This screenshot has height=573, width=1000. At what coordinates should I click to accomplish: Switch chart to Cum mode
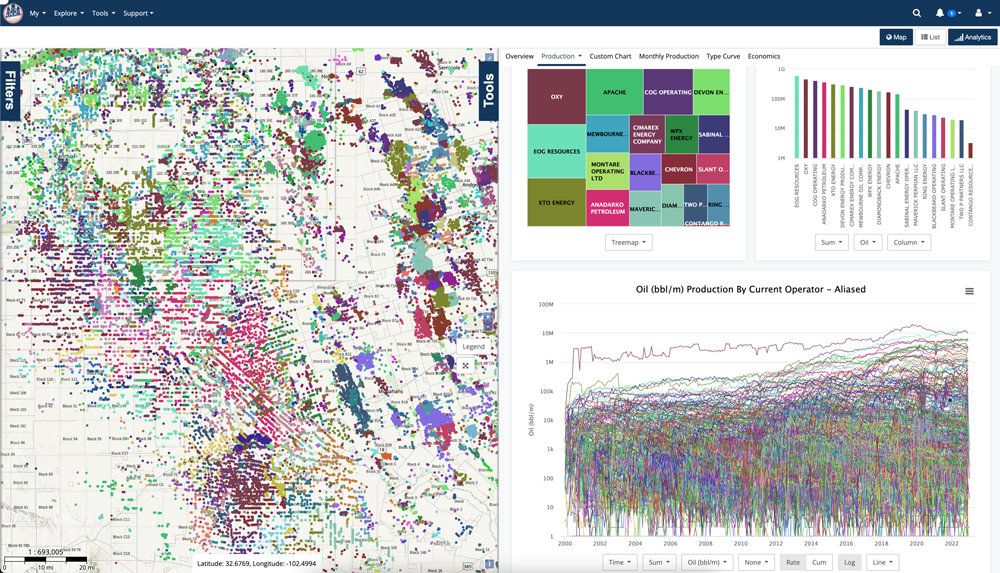click(x=819, y=562)
